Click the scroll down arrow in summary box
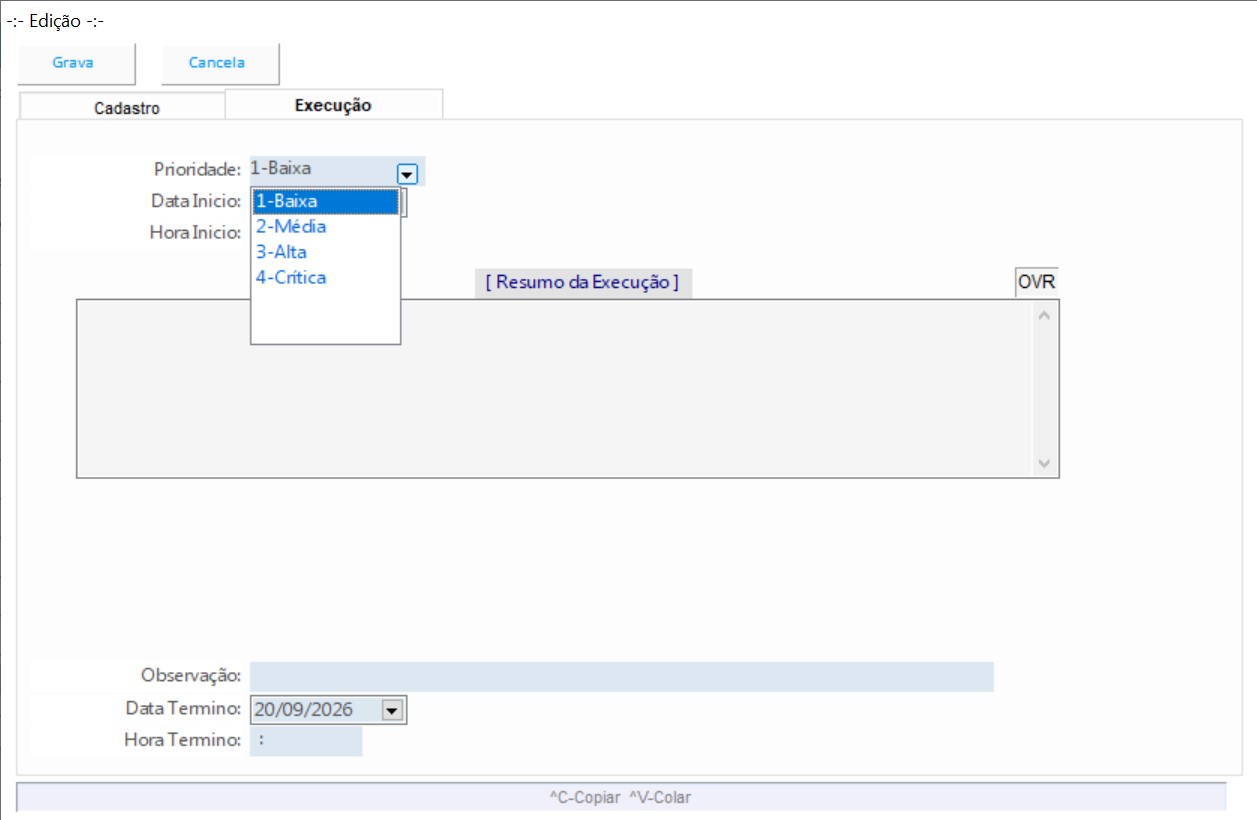 (1044, 463)
